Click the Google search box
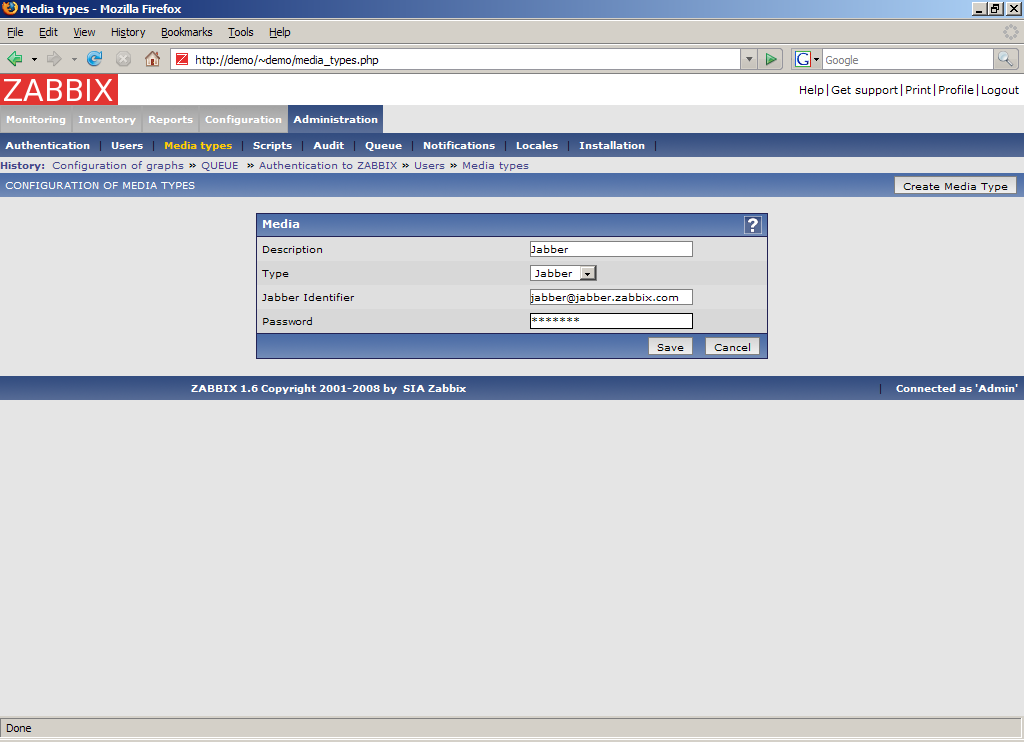1024x742 pixels. point(908,59)
